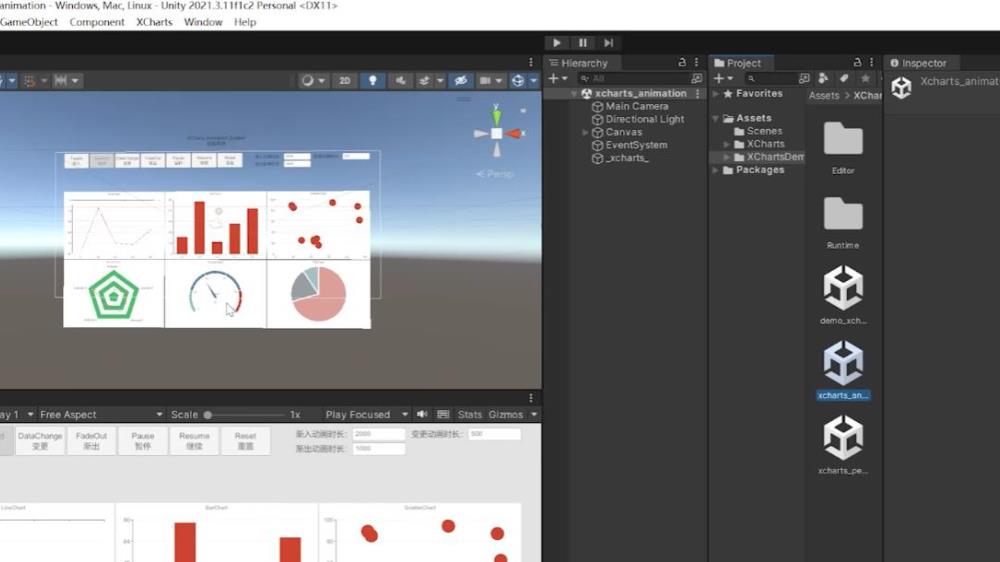Toggle scene audio icon in Scene toolbar
Viewport: 1000px width, 562px height.
[401, 80]
